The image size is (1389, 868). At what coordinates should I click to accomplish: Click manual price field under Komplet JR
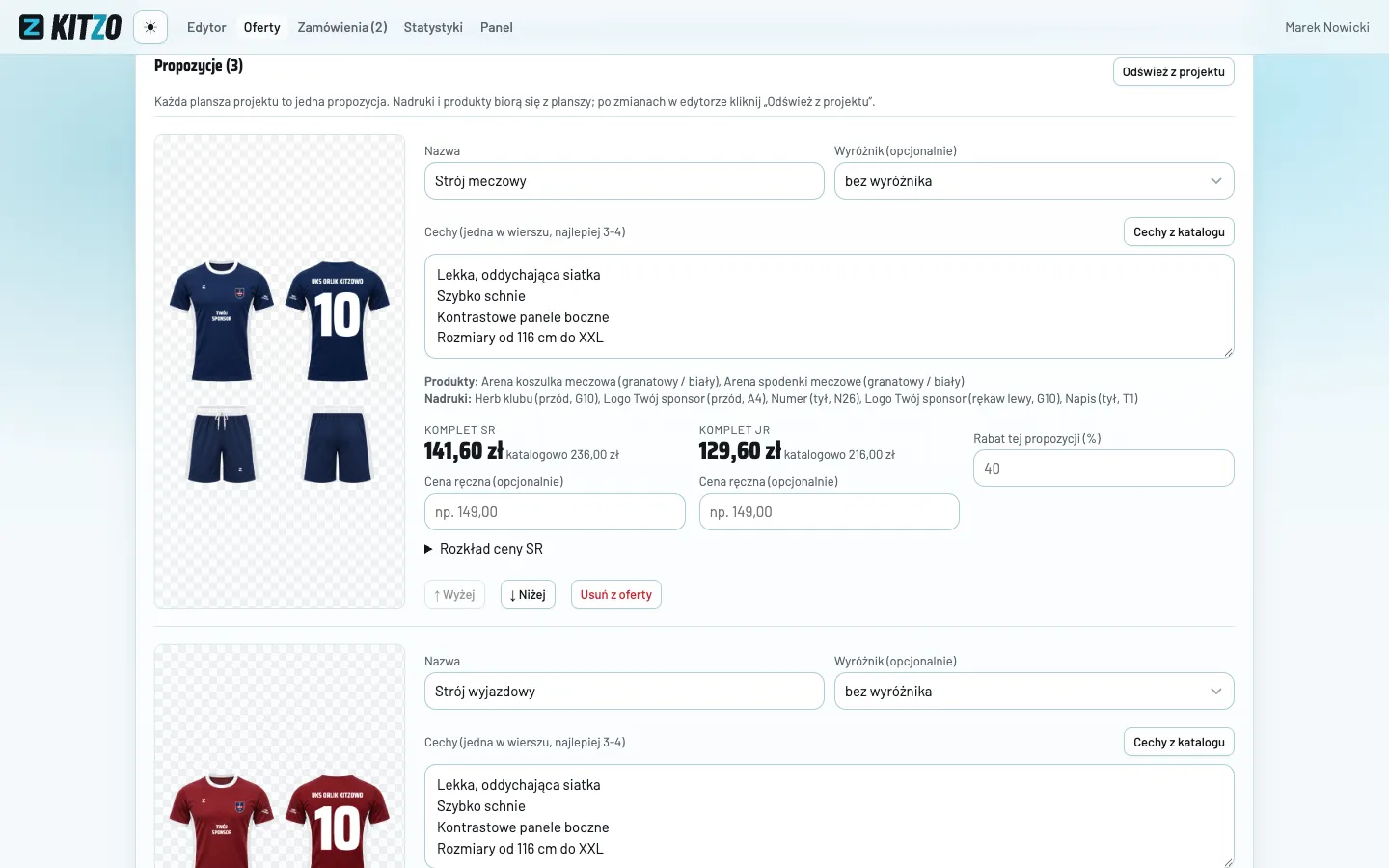coord(830,512)
